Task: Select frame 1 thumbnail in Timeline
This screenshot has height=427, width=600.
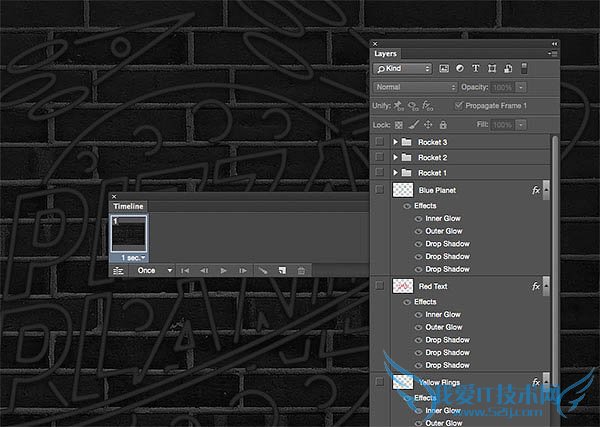Action: tap(128, 238)
